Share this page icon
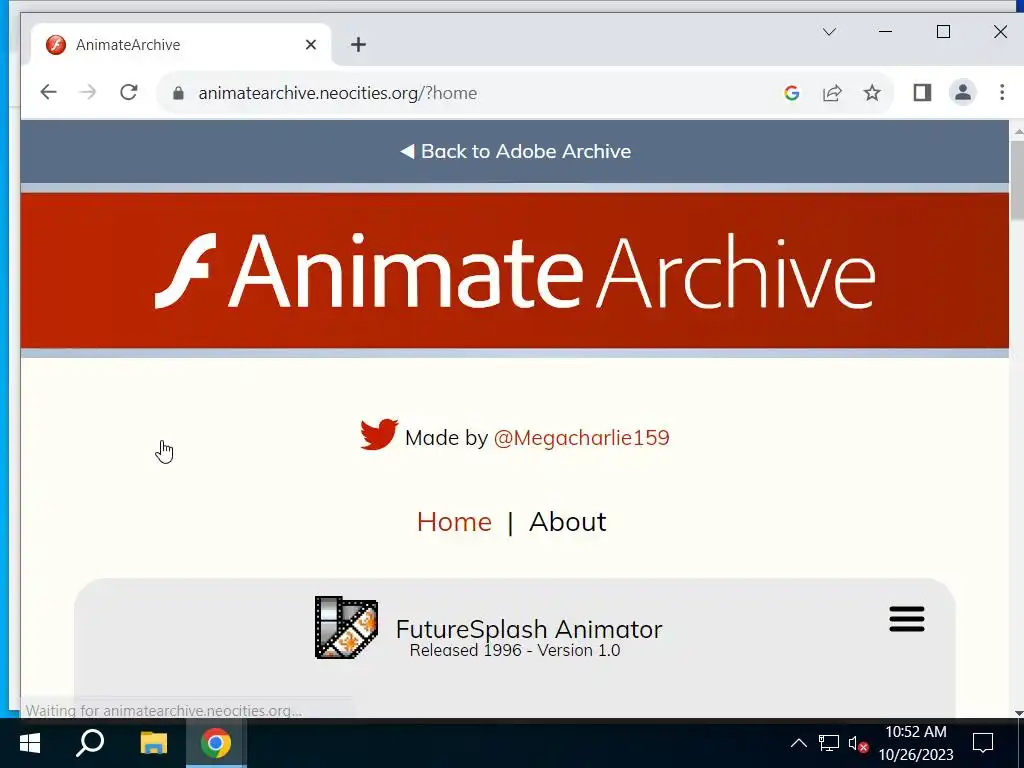Image resolution: width=1024 pixels, height=768 pixels. pos(832,93)
